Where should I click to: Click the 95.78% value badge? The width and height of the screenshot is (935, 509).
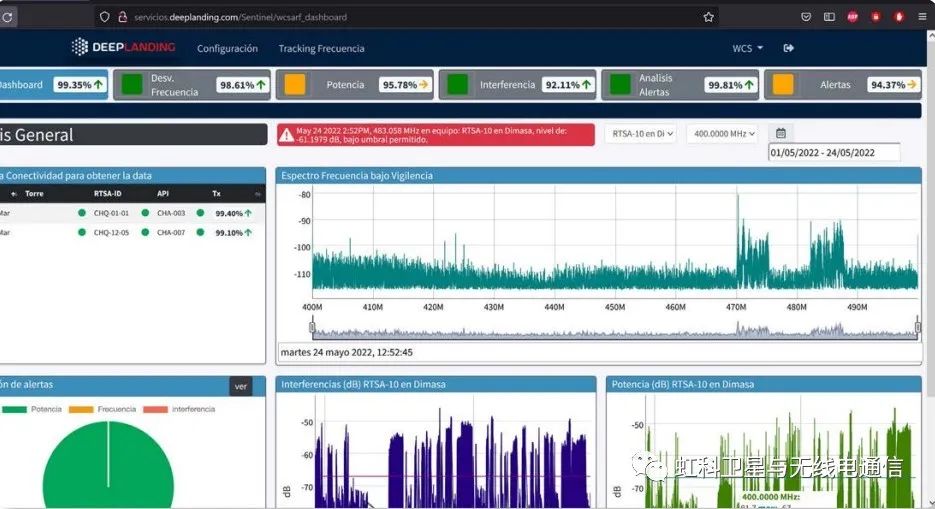click(x=405, y=85)
